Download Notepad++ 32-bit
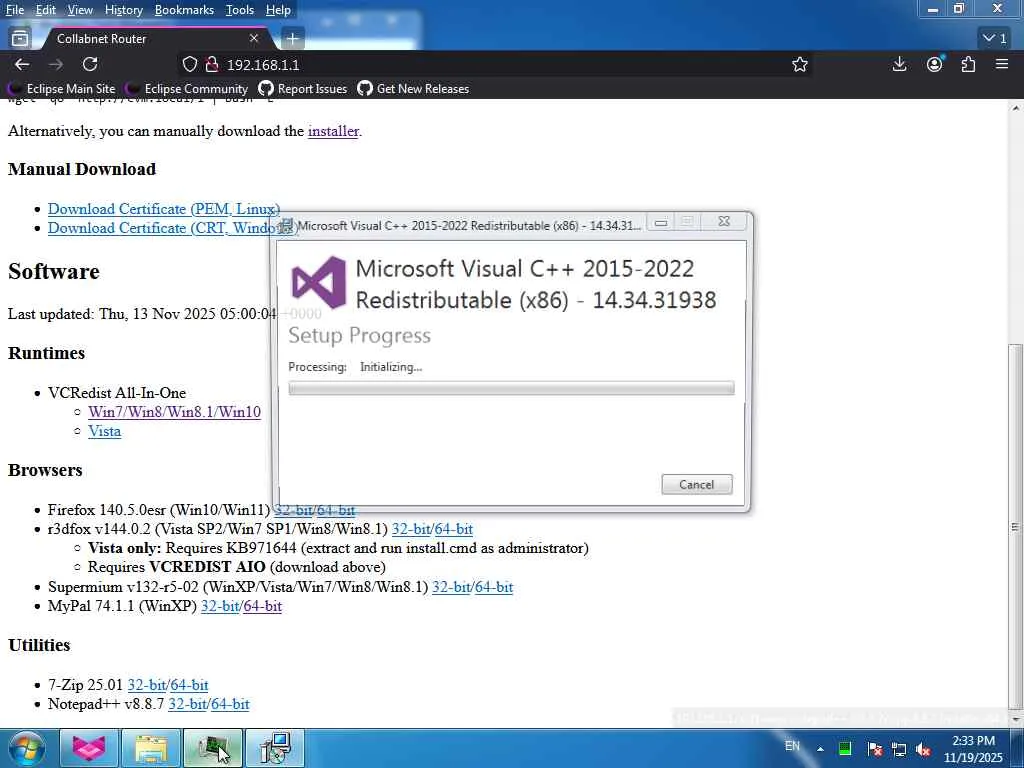 pyautogui.click(x=187, y=704)
